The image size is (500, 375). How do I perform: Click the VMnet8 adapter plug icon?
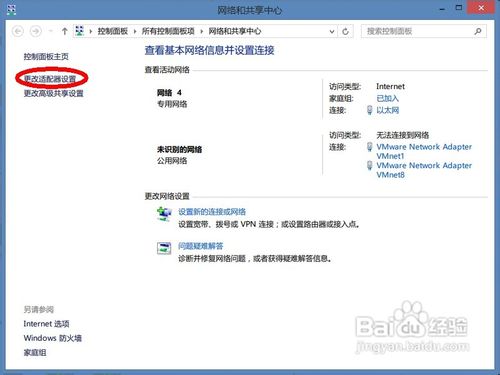(369, 165)
